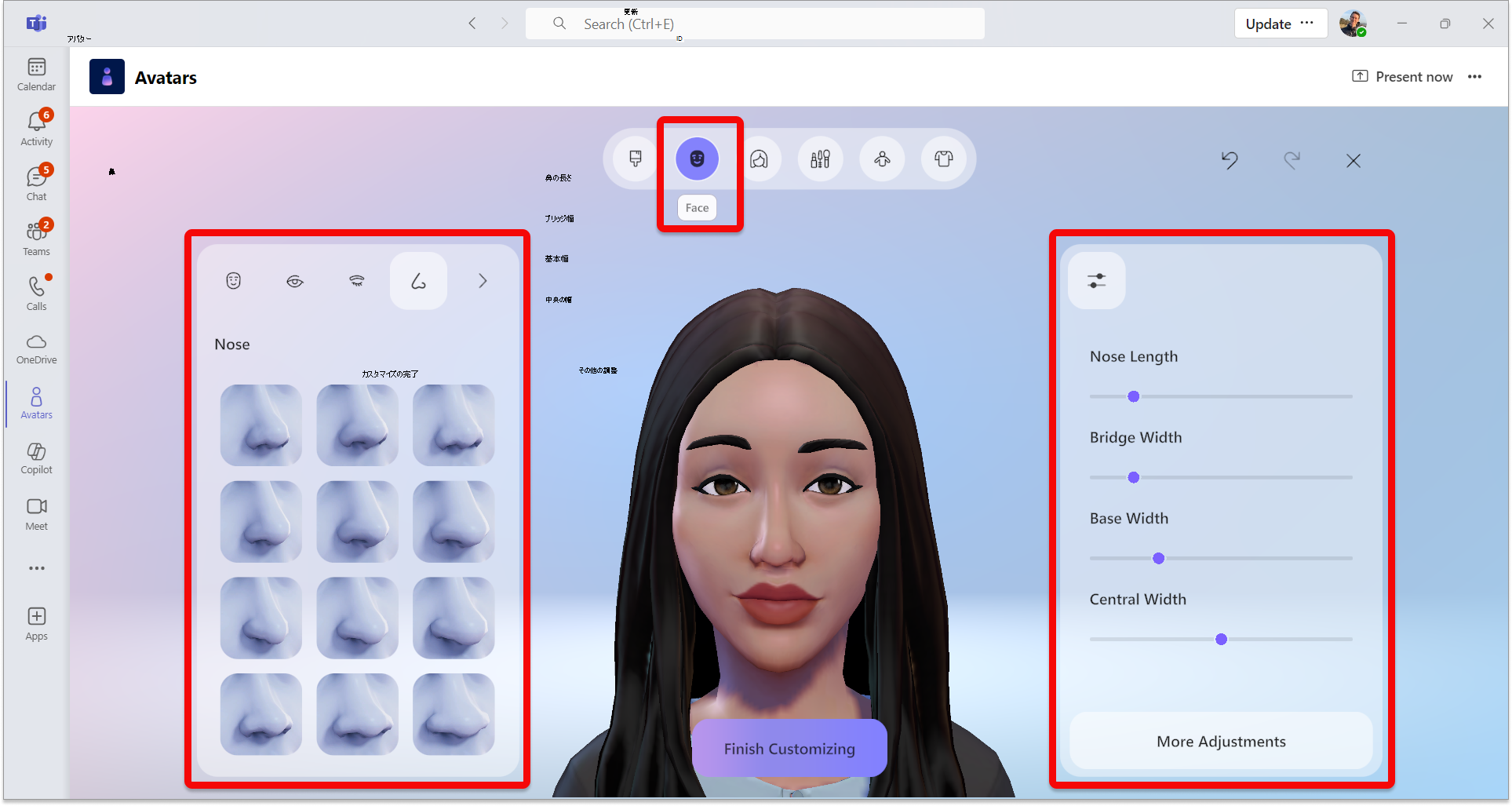Choose nose style row two, first

point(261,522)
